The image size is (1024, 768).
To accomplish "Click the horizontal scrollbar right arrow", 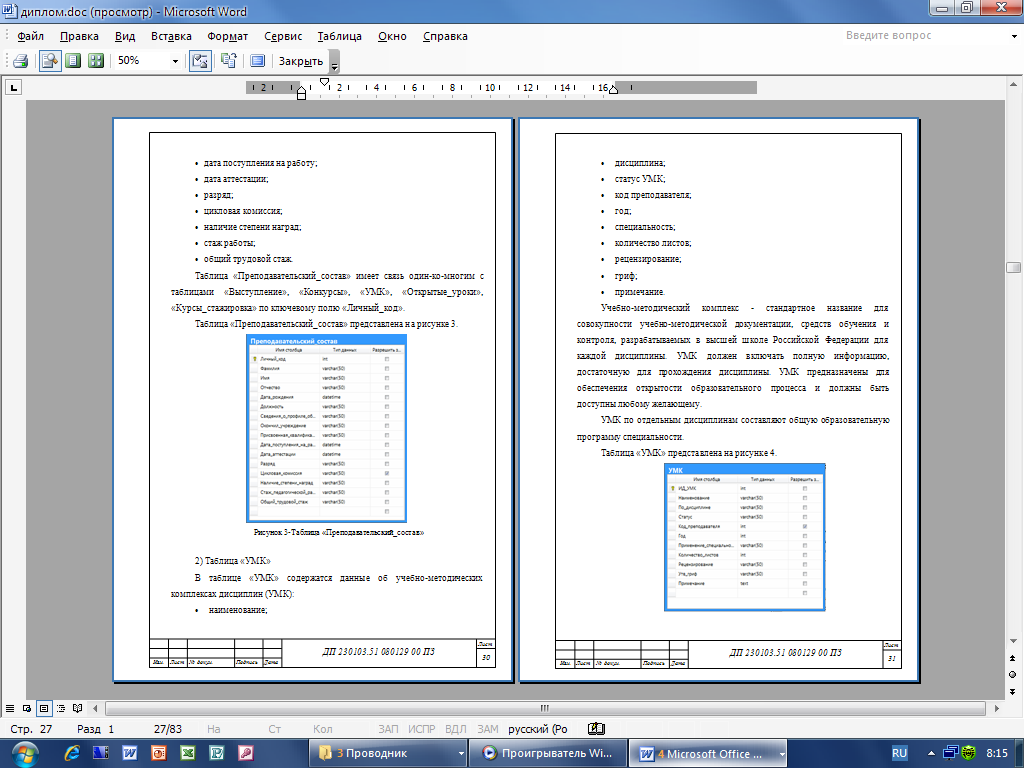I will tap(997, 708).
